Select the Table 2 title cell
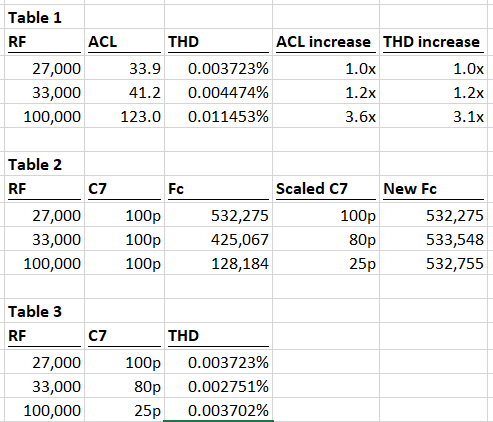The width and height of the screenshot is (493, 422). click(44, 164)
